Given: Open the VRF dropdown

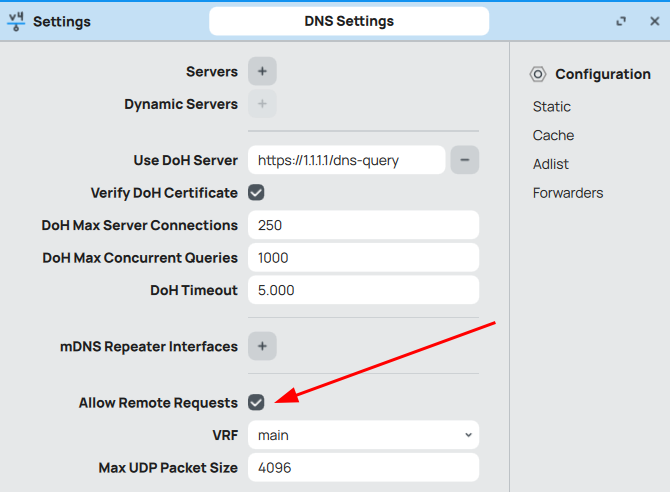Looking at the screenshot, I should pos(363,435).
